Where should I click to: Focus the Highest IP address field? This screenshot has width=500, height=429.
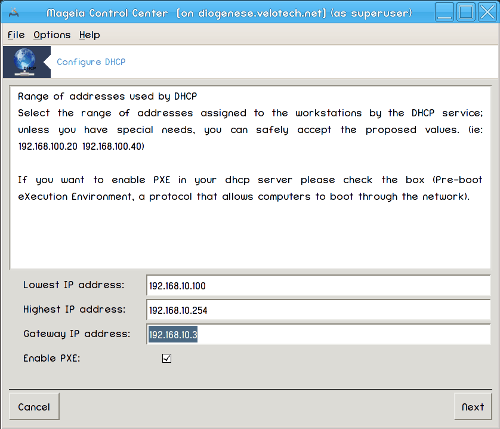[x=318, y=310]
